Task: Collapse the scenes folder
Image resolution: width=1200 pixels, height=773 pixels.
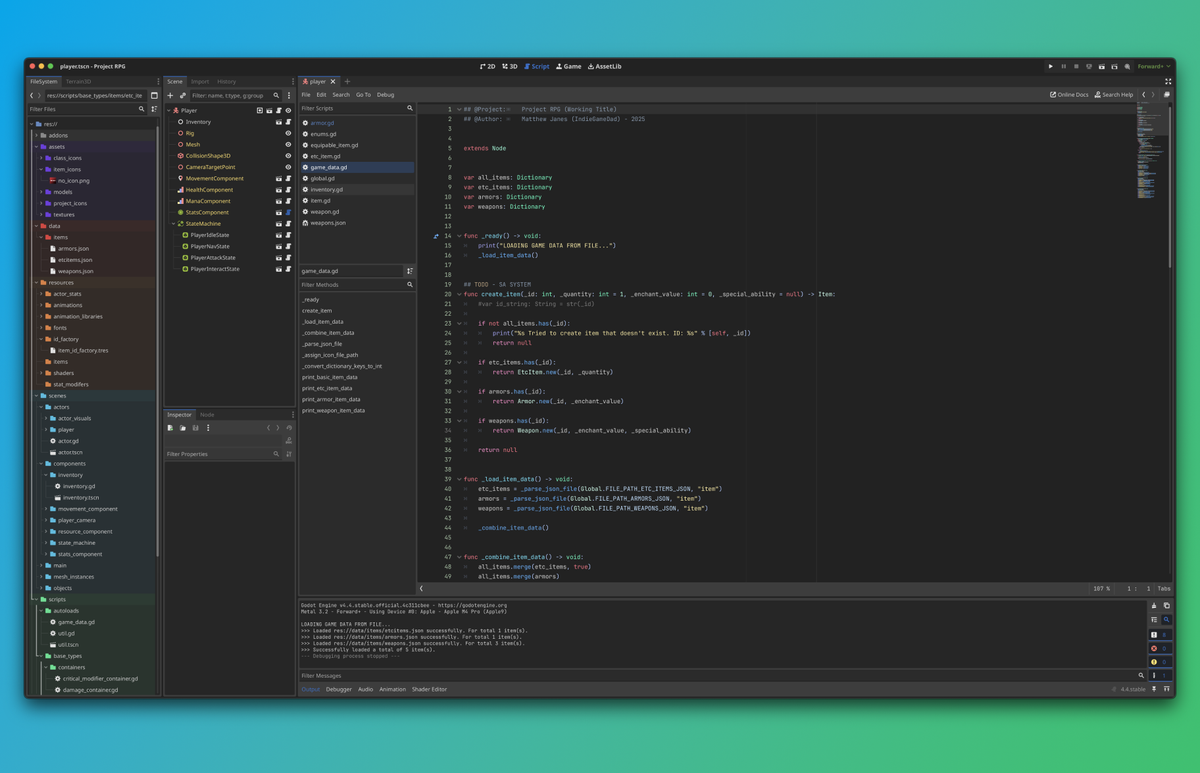Action: click(36, 396)
